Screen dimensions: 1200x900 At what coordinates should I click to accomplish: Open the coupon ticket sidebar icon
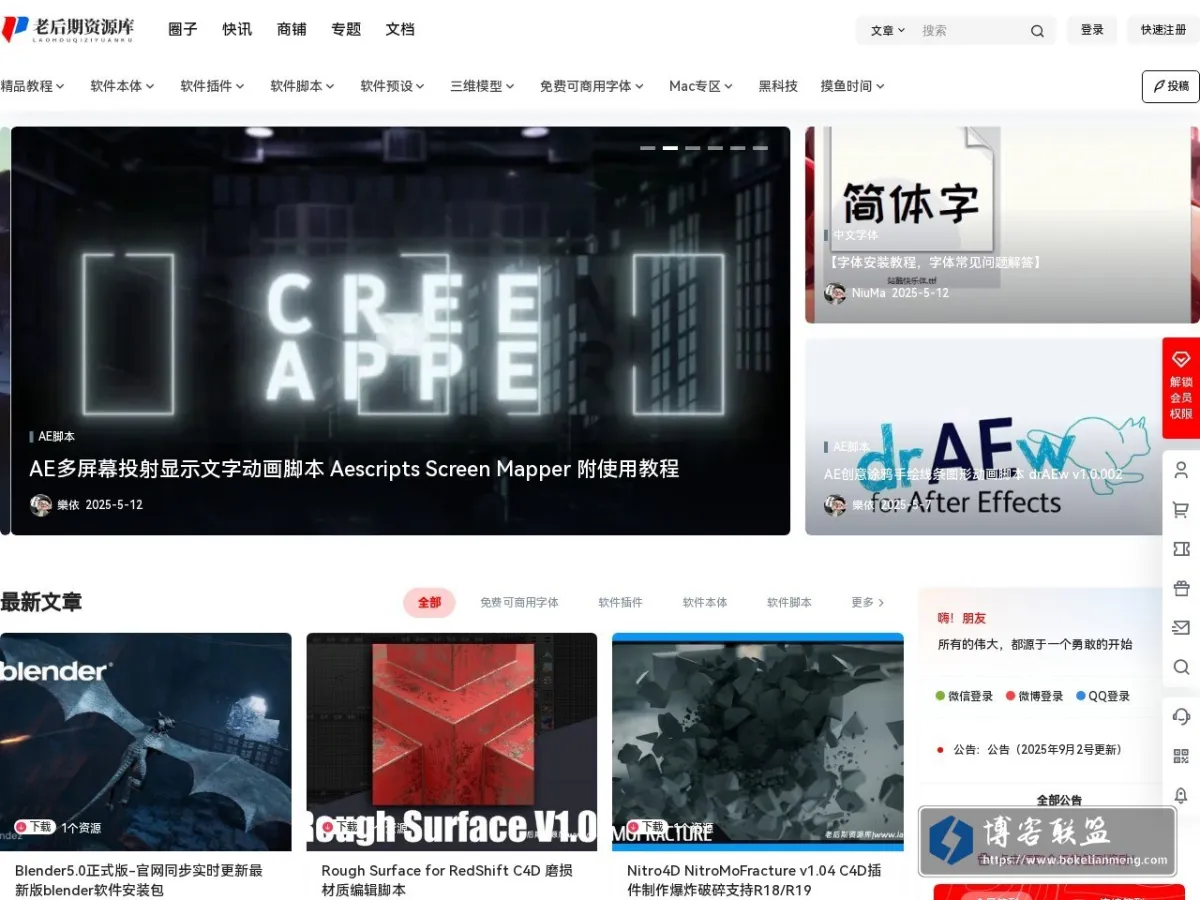click(1181, 549)
